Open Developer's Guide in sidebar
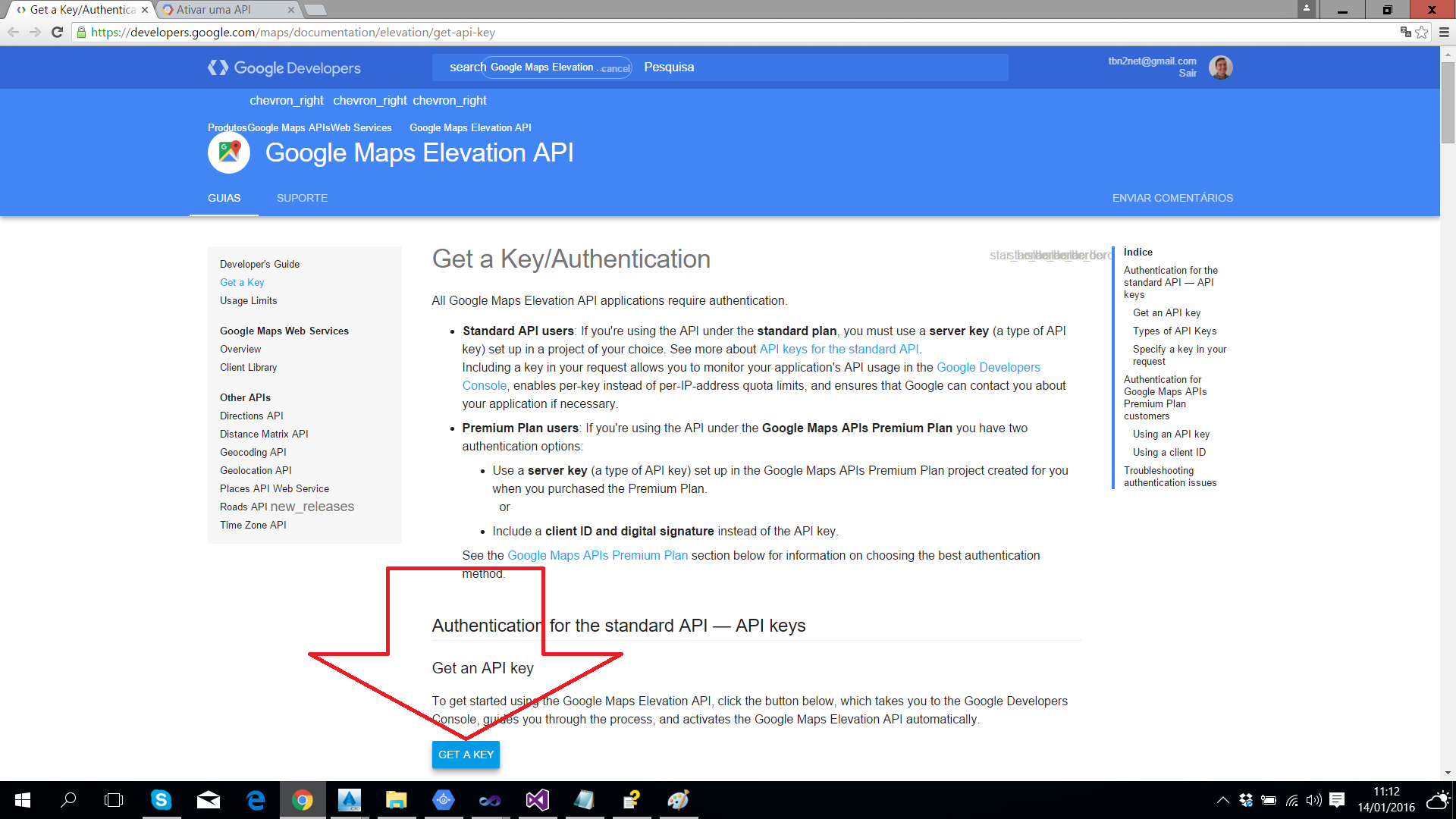This screenshot has height=819, width=1456. pos(259,264)
